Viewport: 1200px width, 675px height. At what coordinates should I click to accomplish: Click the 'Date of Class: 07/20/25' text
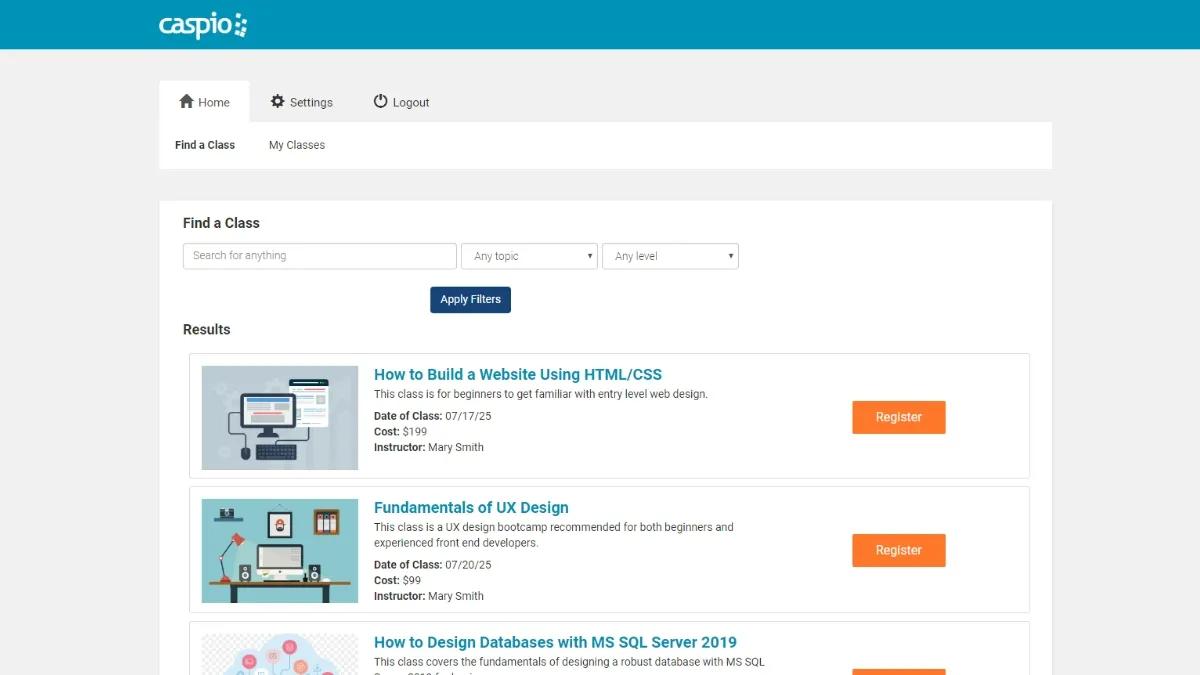(x=433, y=565)
